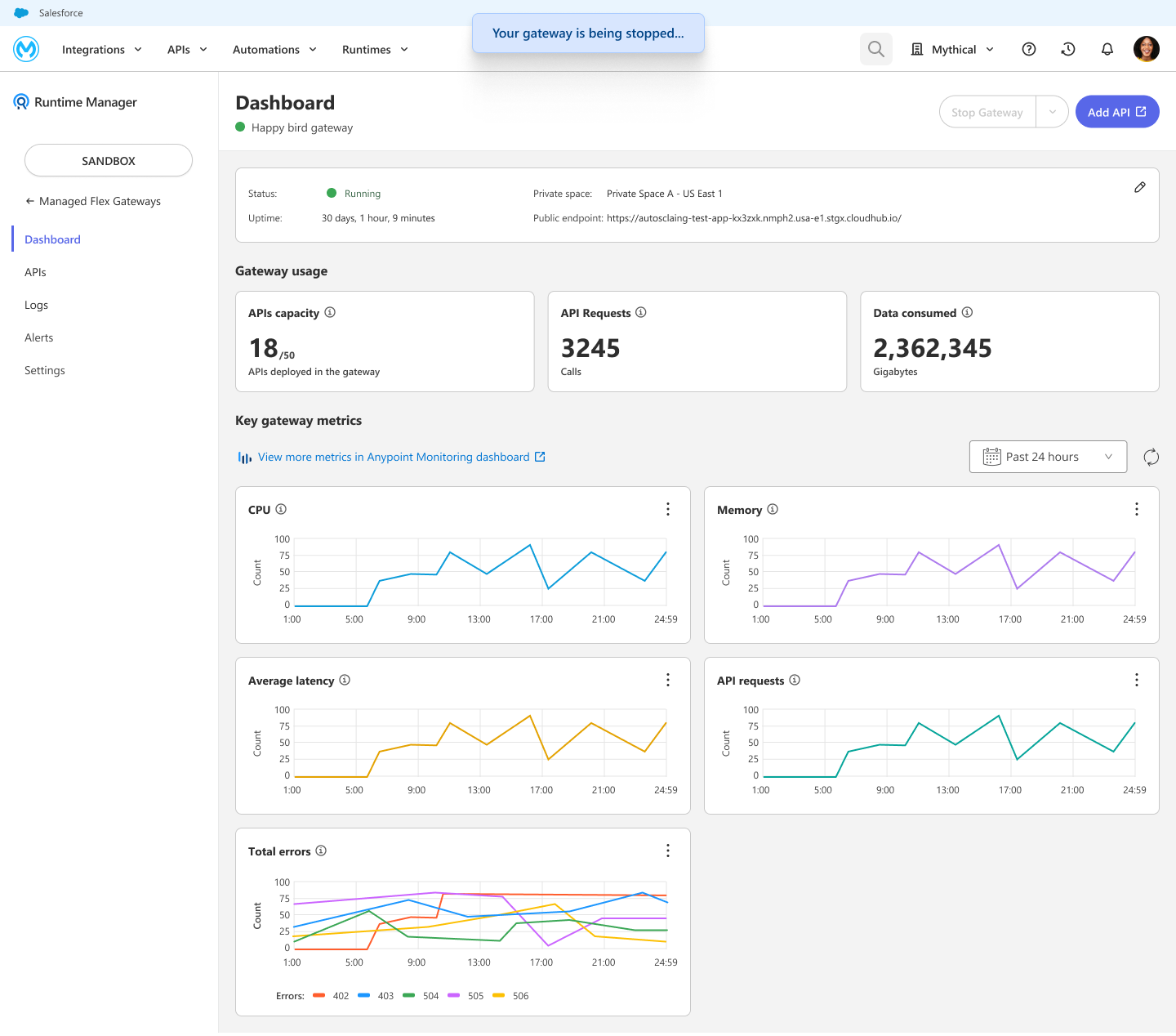Open the help question mark icon
1176x1036 pixels.
[x=1029, y=49]
